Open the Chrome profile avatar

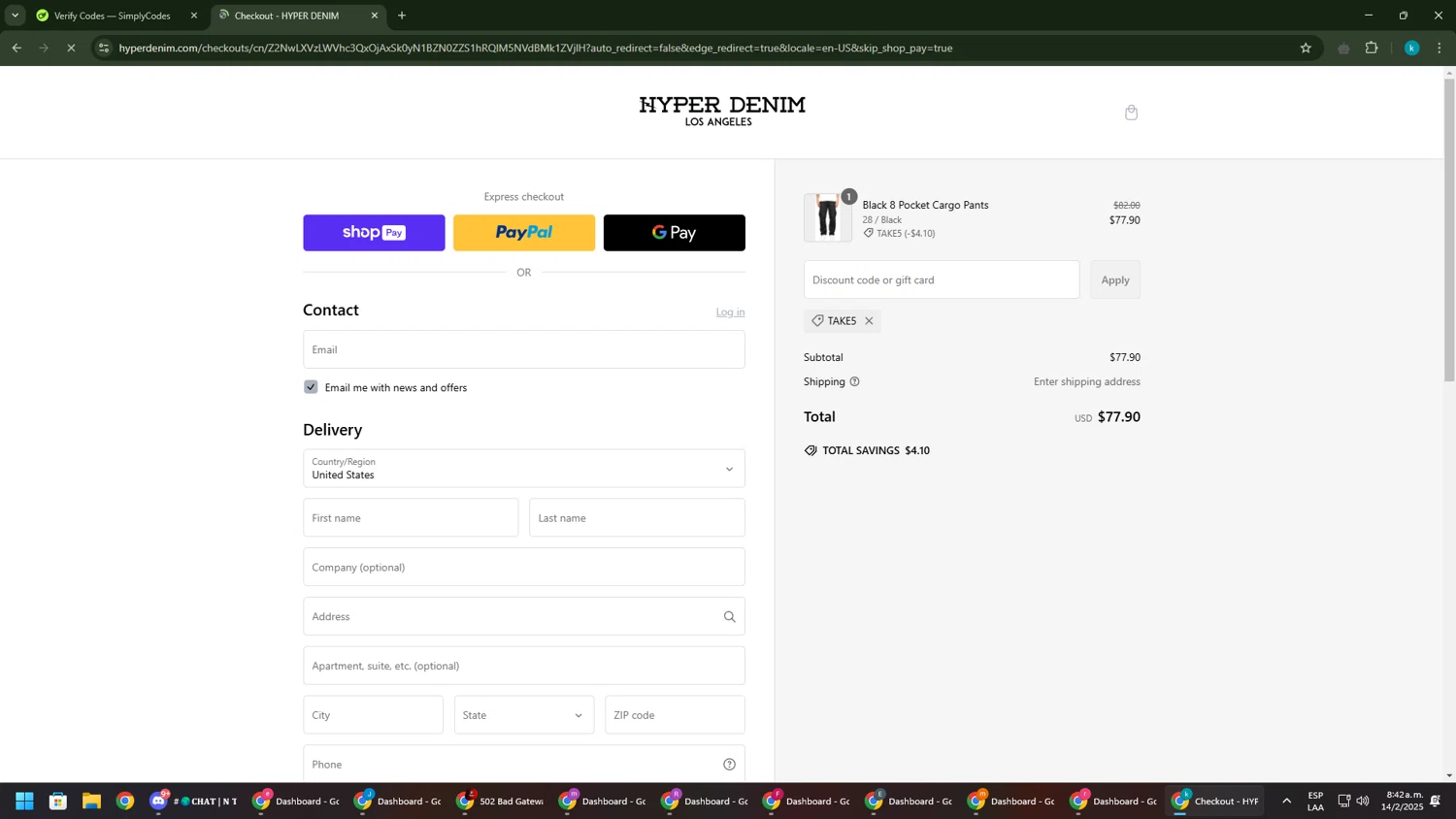click(x=1412, y=48)
